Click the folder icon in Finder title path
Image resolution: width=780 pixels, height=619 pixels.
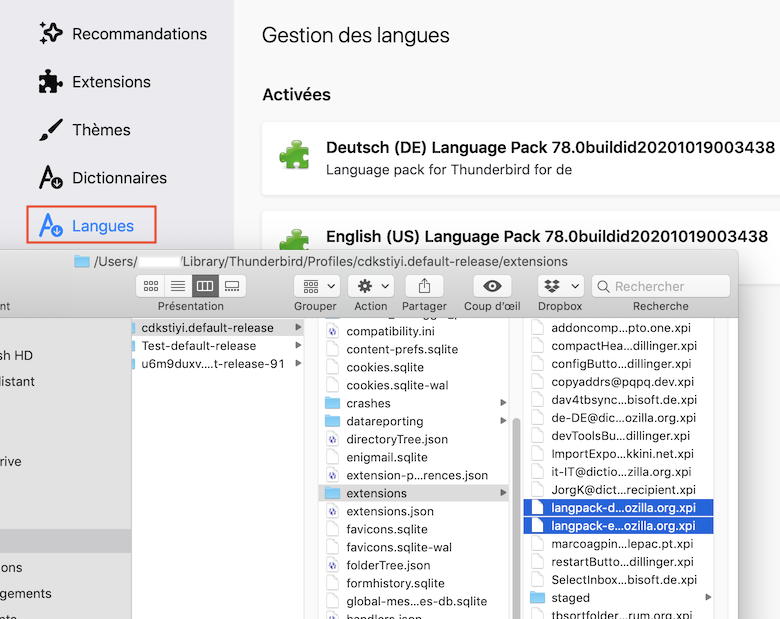pos(82,261)
